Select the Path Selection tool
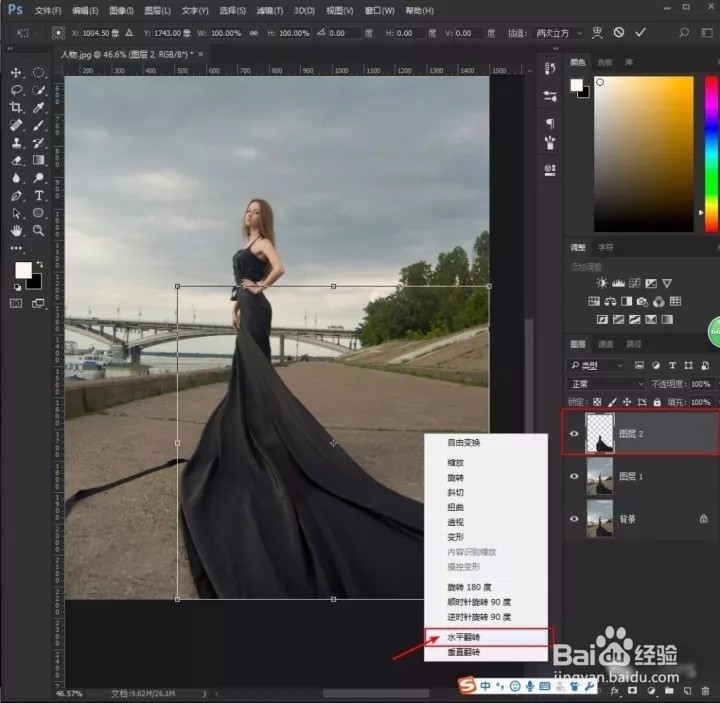Viewport: 720px width, 703px height. pyautogui.click(x=16, y=213)
